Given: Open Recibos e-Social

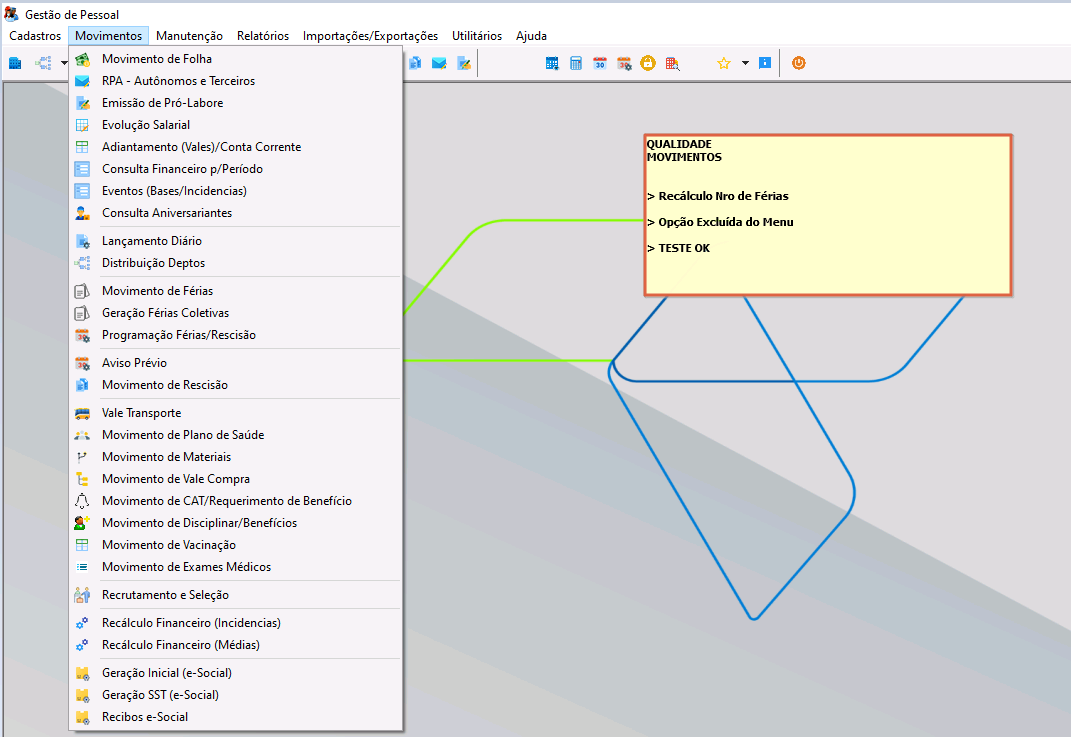Looking at the screenshot, I should pyautogui.click(x=236, y=717).
